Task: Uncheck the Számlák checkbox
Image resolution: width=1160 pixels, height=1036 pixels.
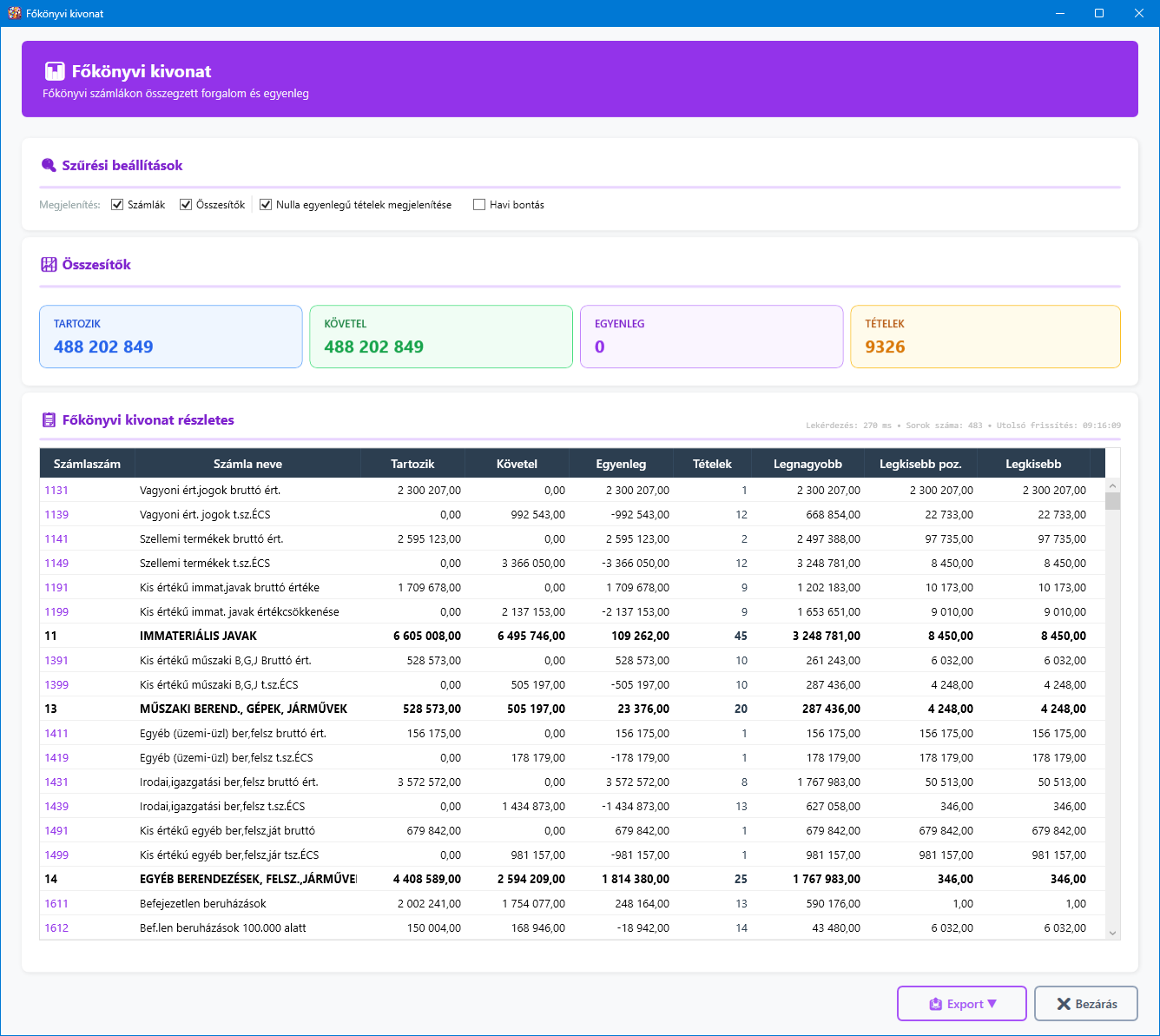Action: click(117, 205)
